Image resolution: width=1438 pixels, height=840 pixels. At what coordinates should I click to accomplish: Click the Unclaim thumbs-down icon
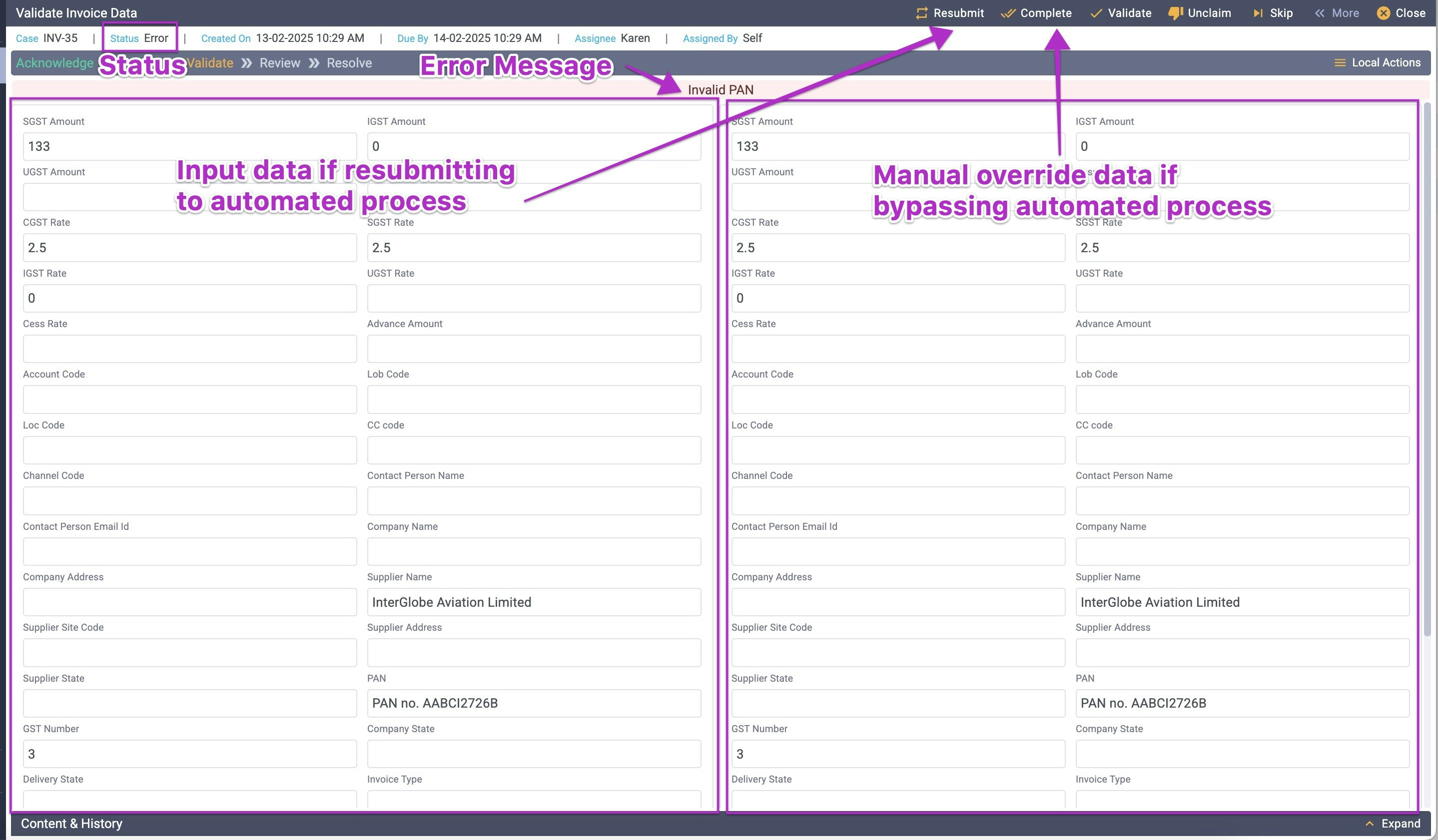coord(1175,13)
